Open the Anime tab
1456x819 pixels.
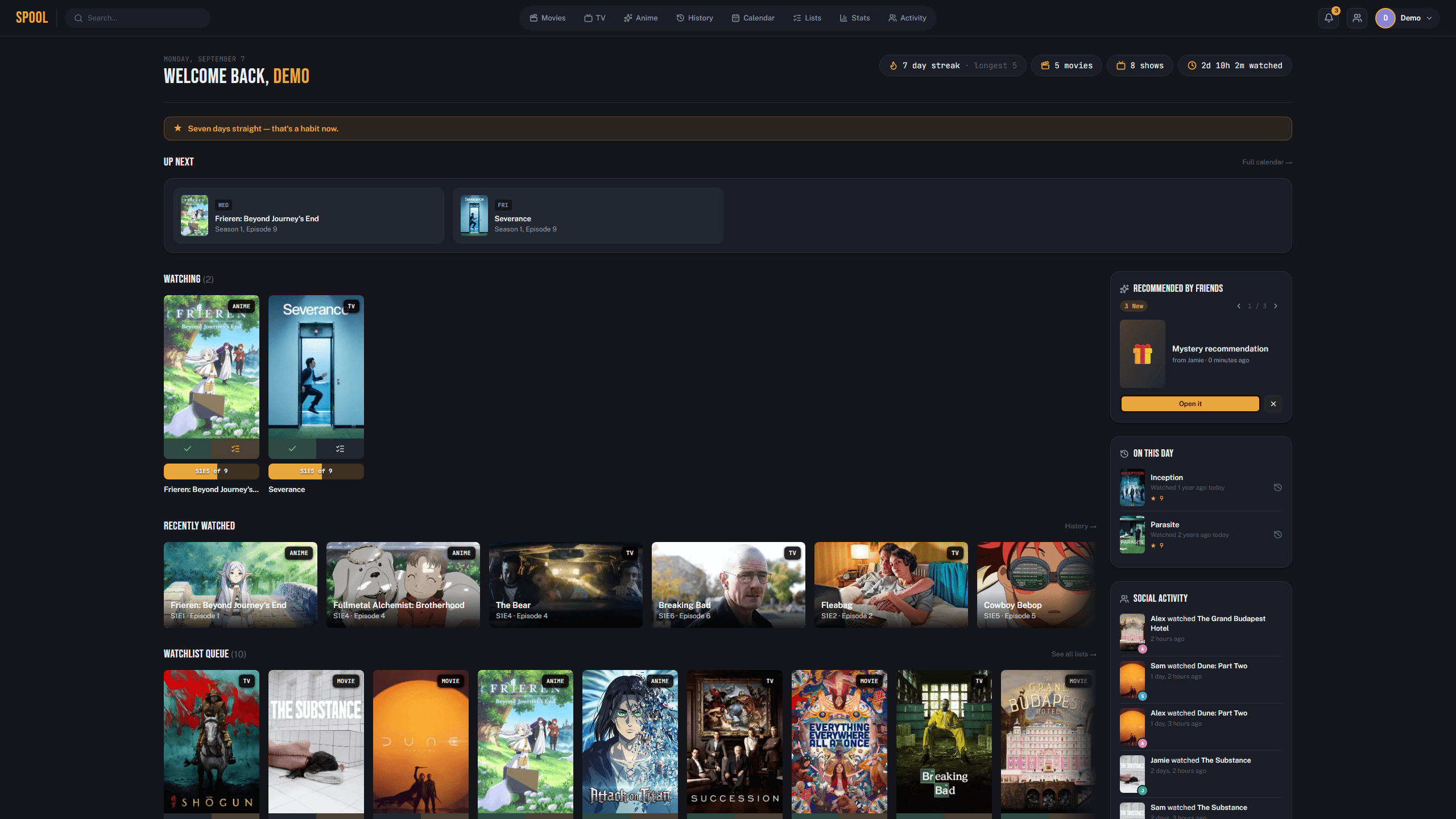click(641, 18)
